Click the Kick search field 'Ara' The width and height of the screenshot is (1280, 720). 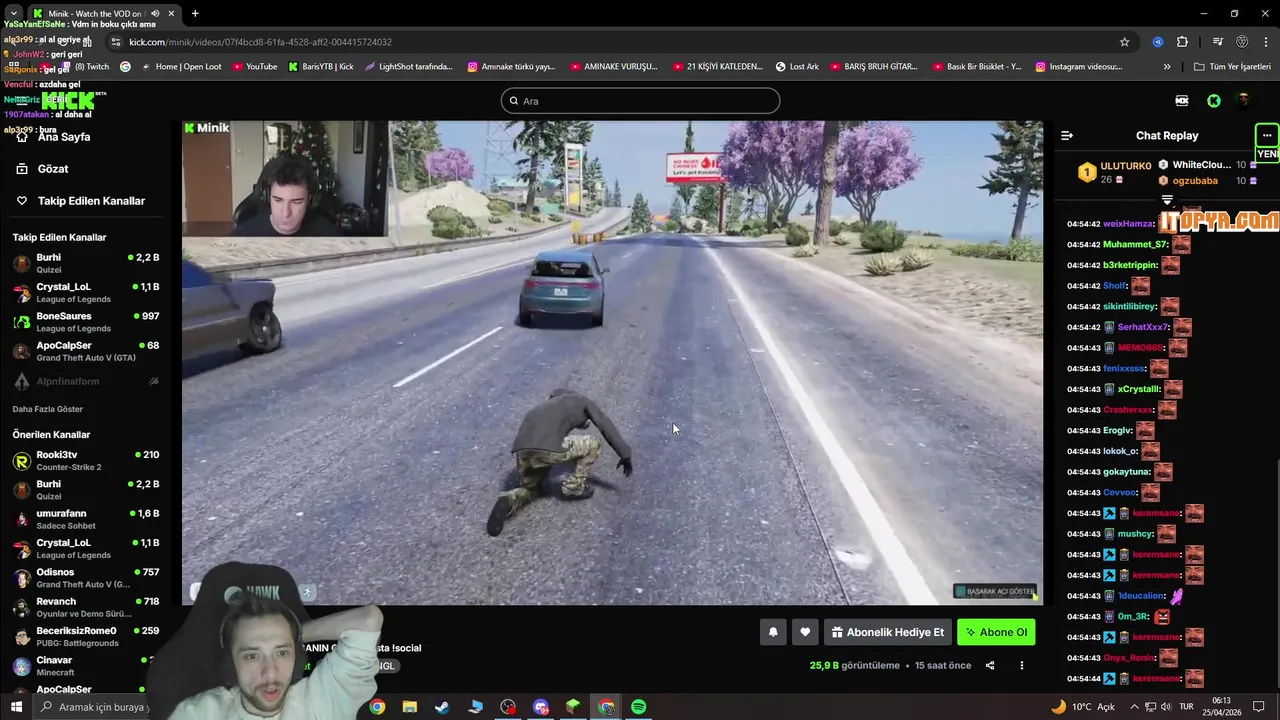640,101
